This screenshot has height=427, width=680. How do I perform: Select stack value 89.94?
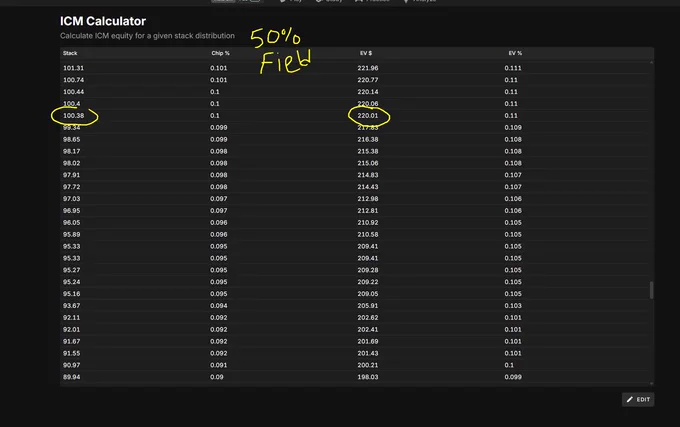pyautogui.click(x=72, y=377)
